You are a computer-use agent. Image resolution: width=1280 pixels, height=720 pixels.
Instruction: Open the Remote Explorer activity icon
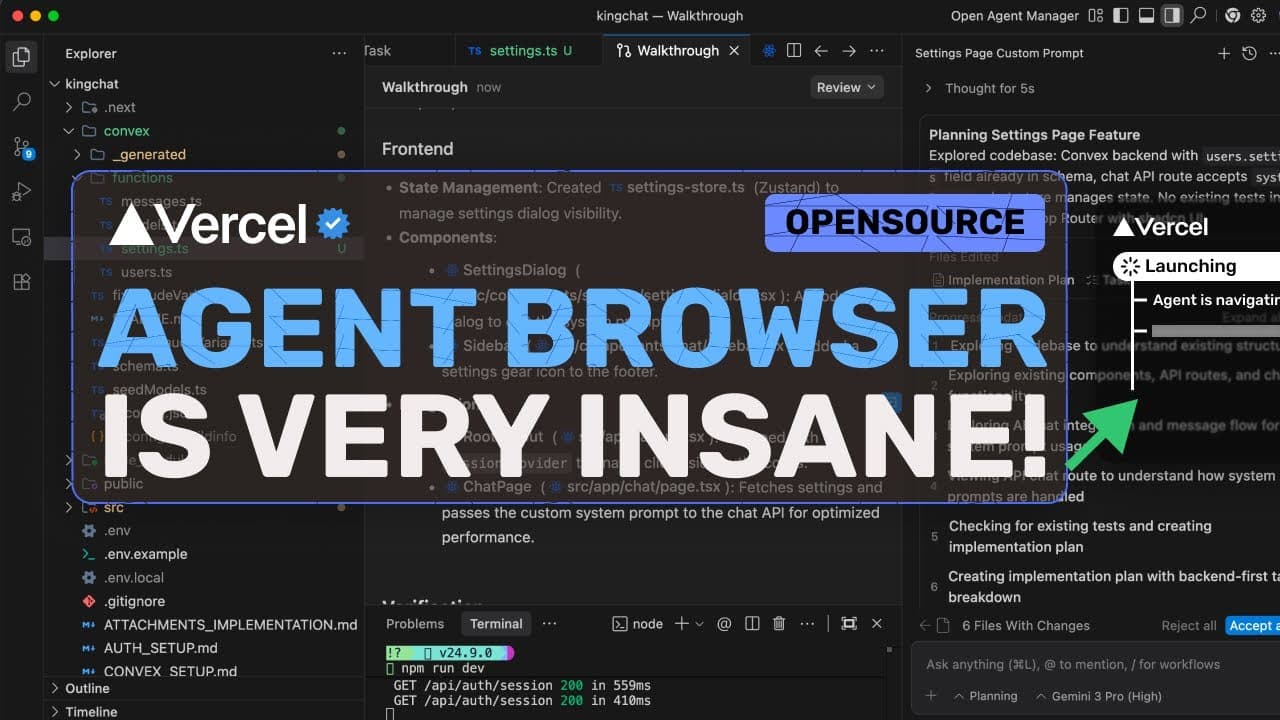coord(21,237)
